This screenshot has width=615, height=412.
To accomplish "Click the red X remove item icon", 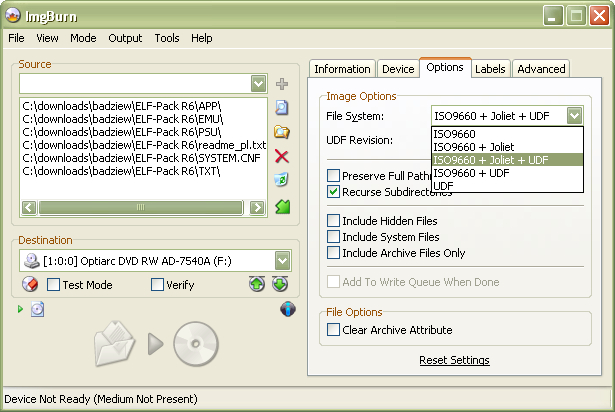I will coord(282,156).
